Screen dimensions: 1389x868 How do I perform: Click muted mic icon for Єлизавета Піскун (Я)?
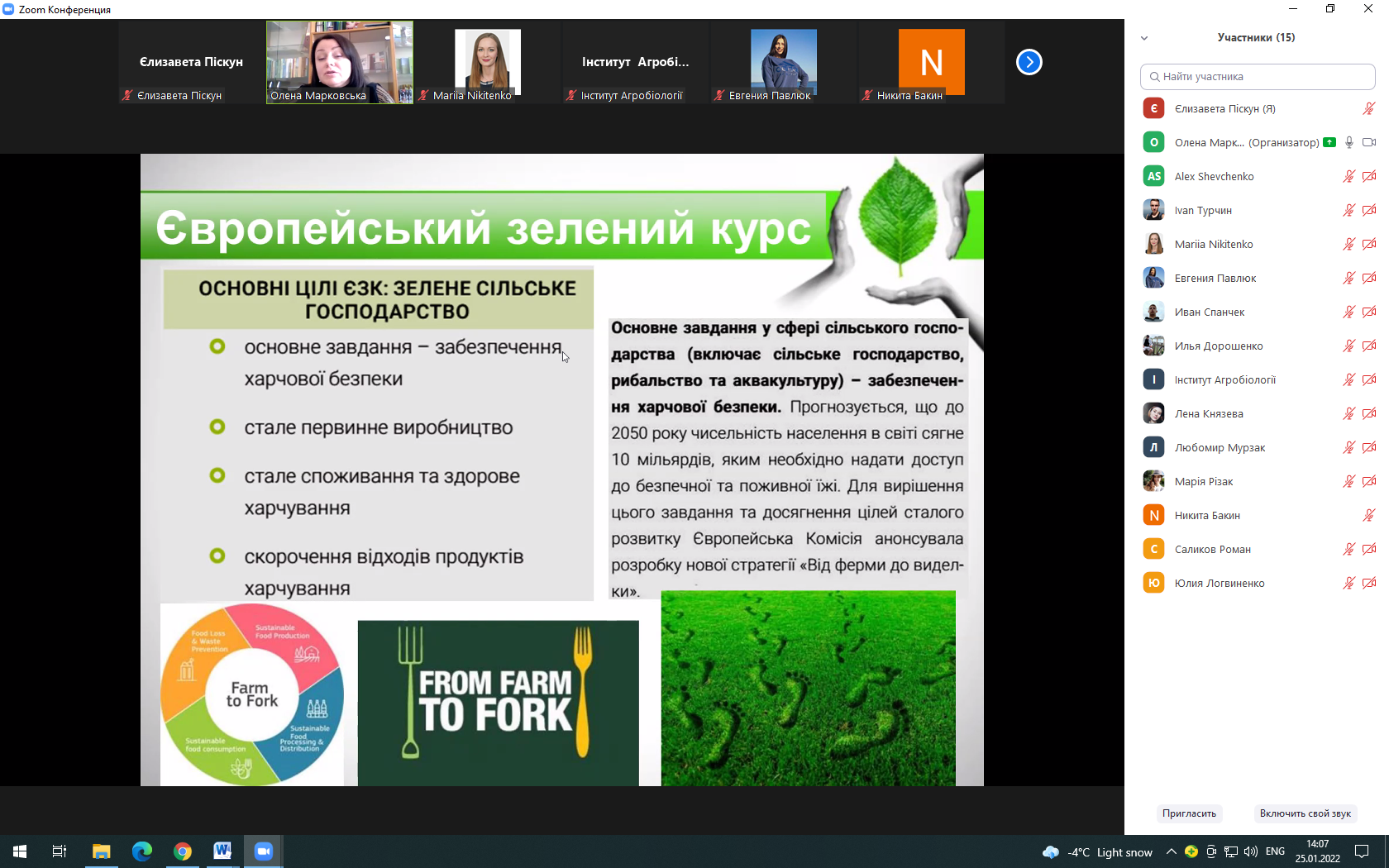1369,108
